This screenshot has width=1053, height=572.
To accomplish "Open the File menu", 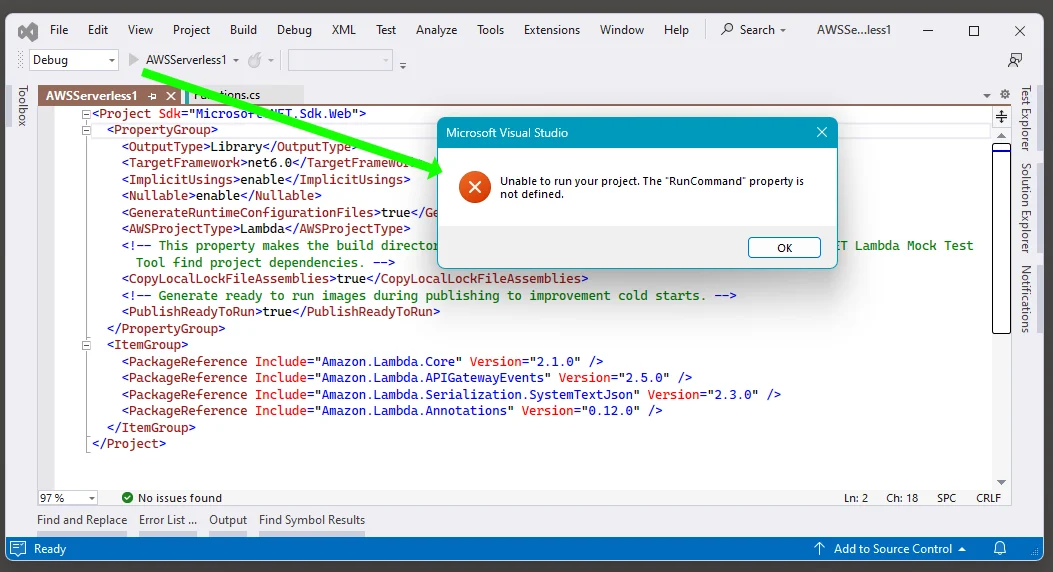I will click(59, 30).
